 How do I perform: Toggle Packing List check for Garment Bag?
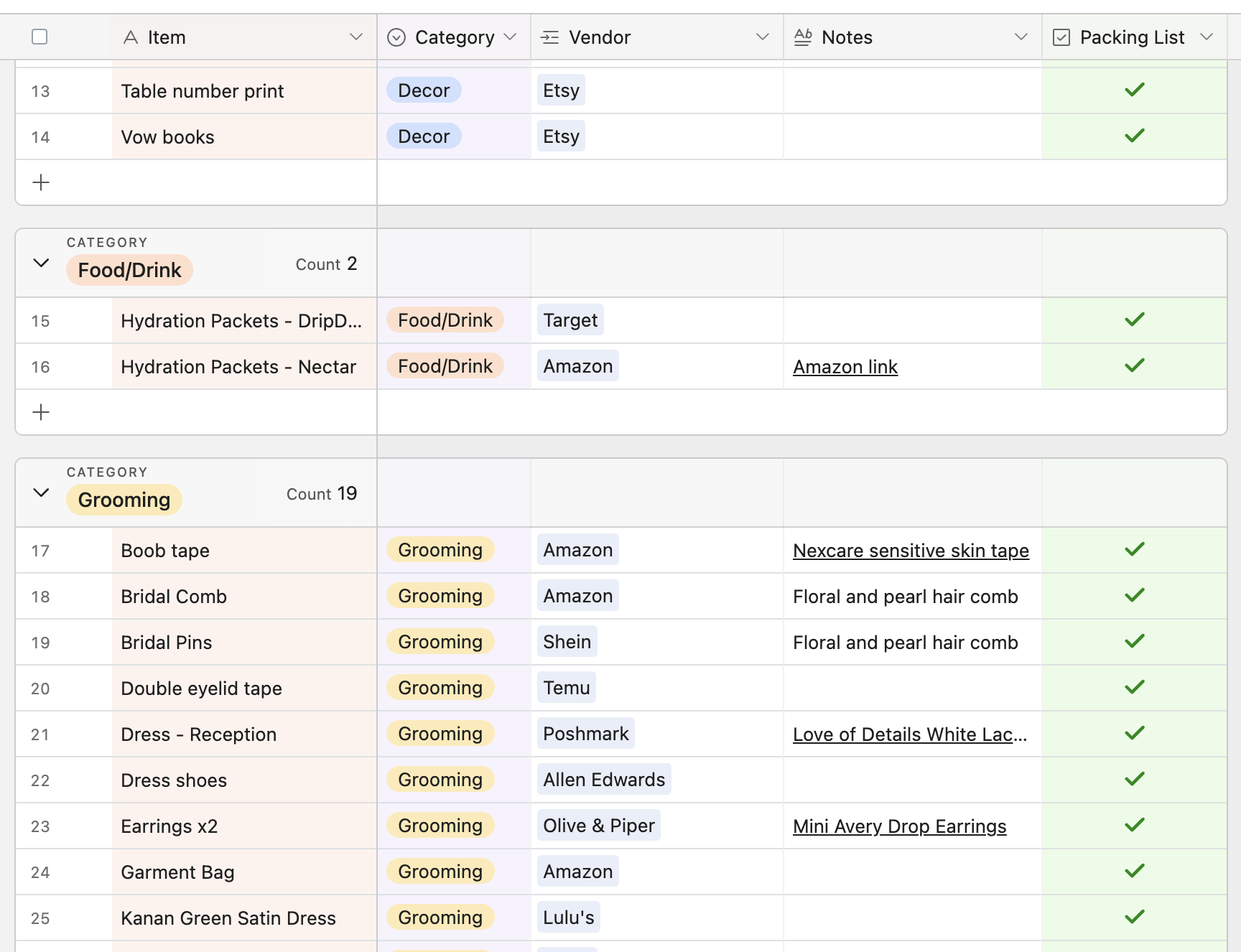coord(1134,872)
